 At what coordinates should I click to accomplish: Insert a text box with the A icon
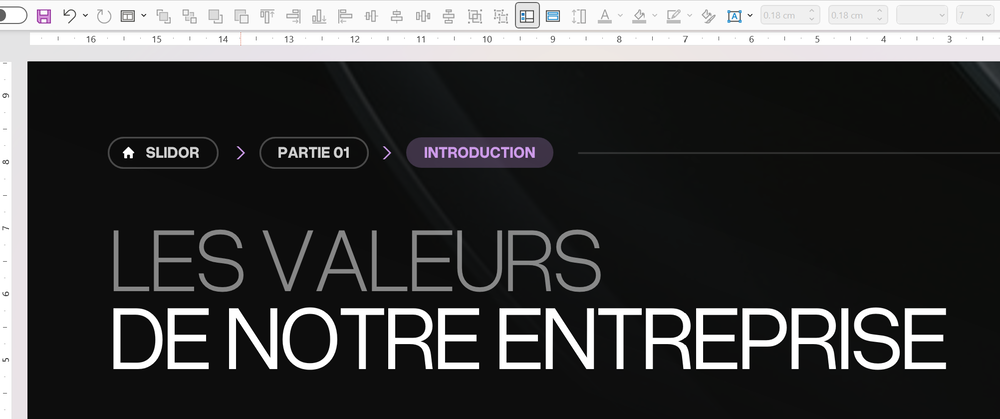(x=734, y=16)
